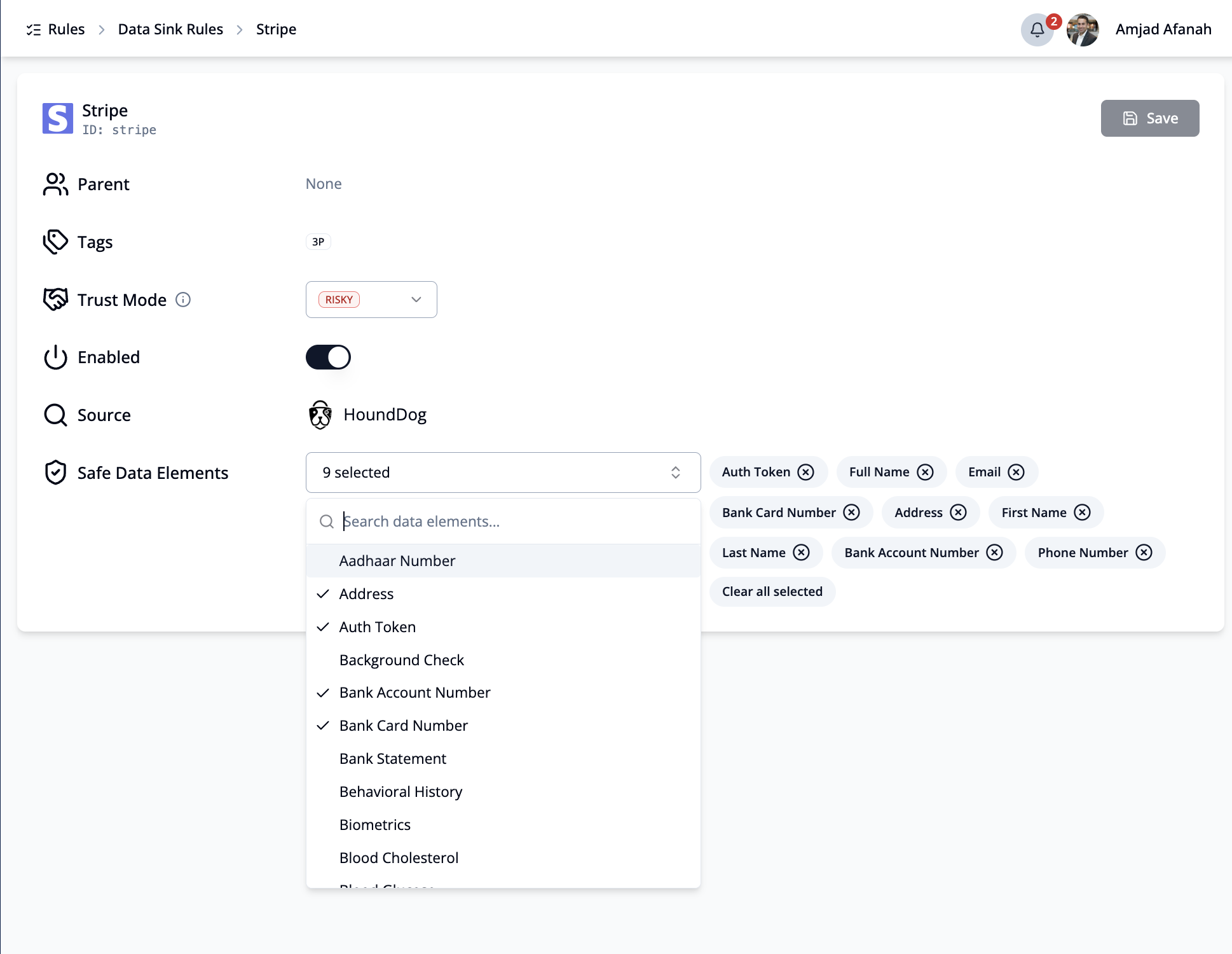
Task: Remove the Address chip
Action: point(959,513)
